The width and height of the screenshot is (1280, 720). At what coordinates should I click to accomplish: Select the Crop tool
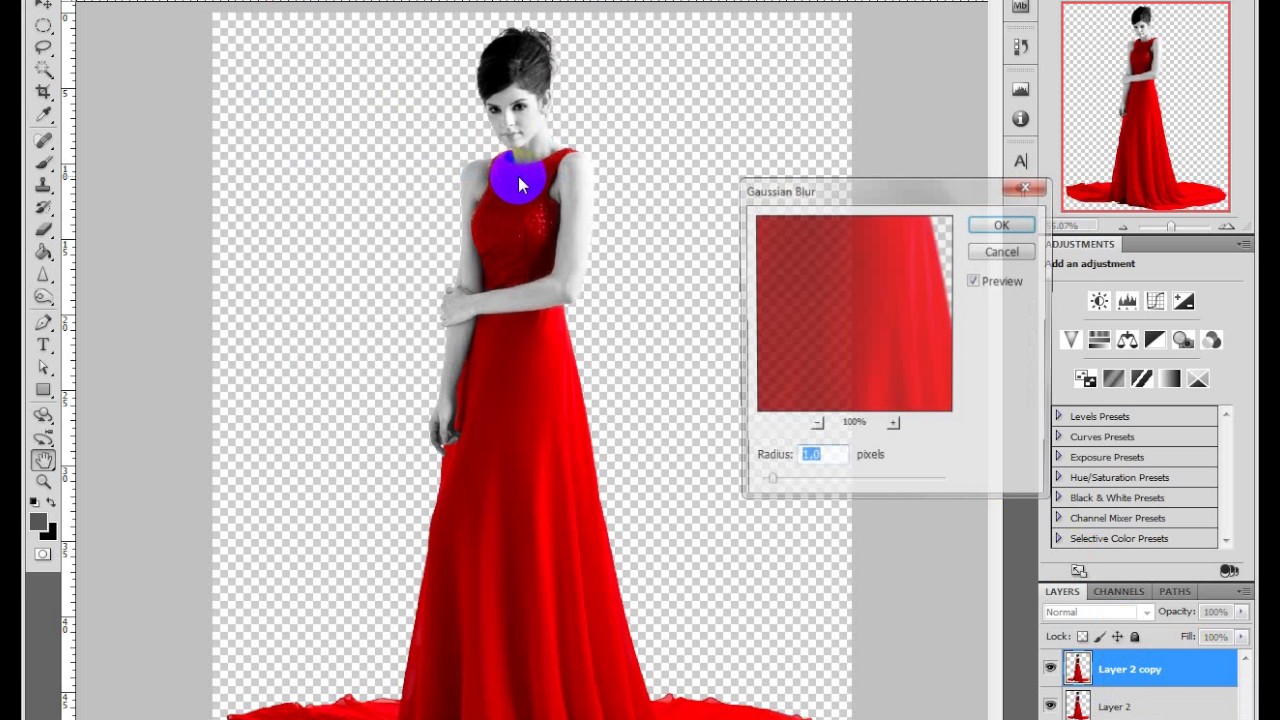click(43, 92)
